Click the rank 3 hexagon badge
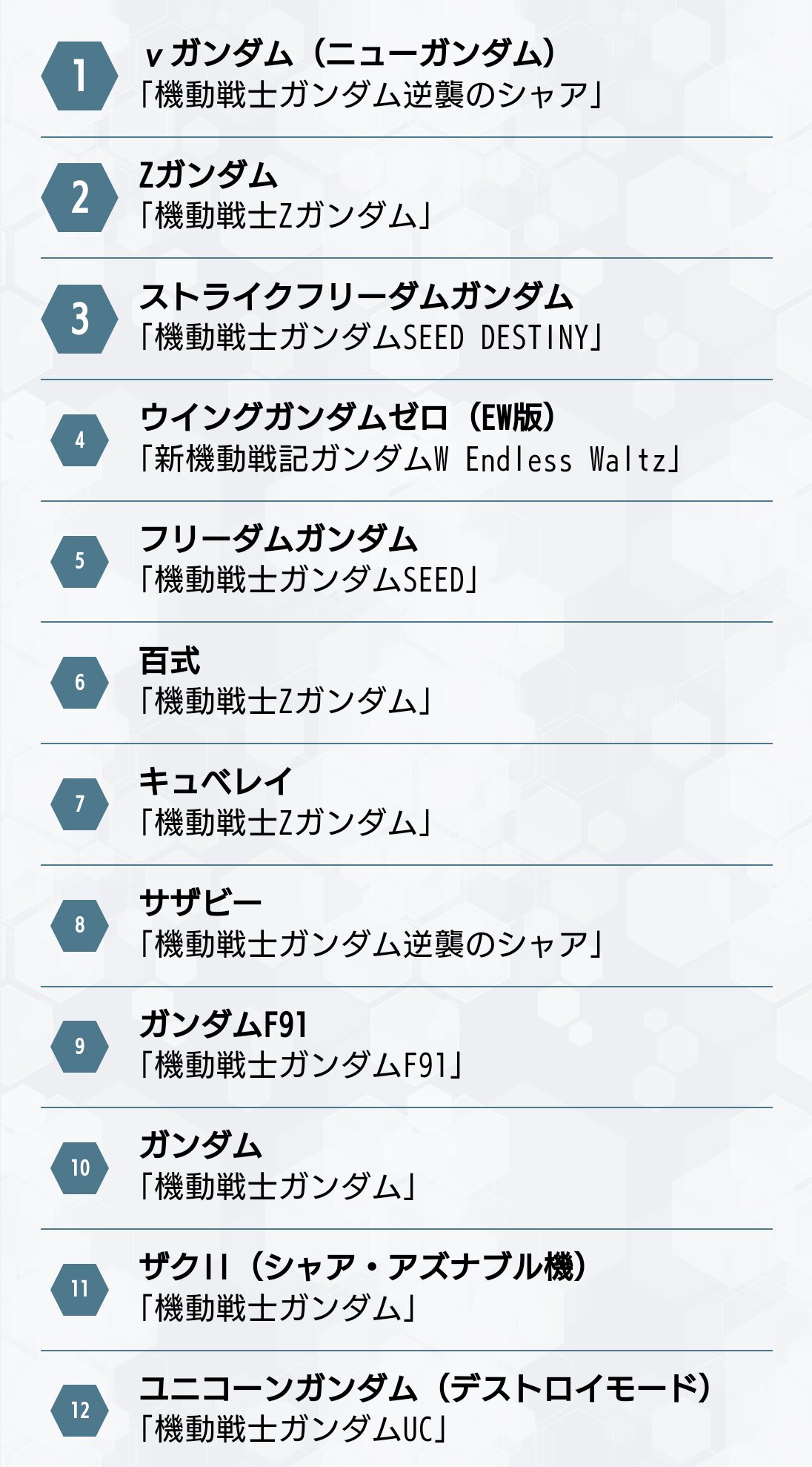 point(79,319)
